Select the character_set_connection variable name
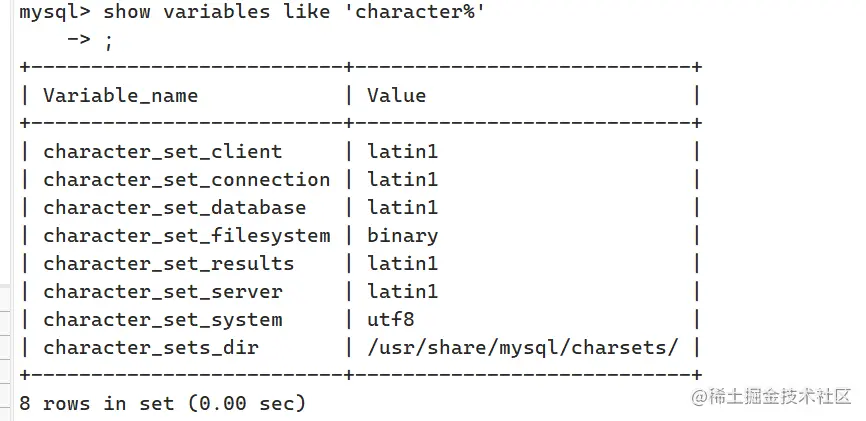 [x=187, y=180]
